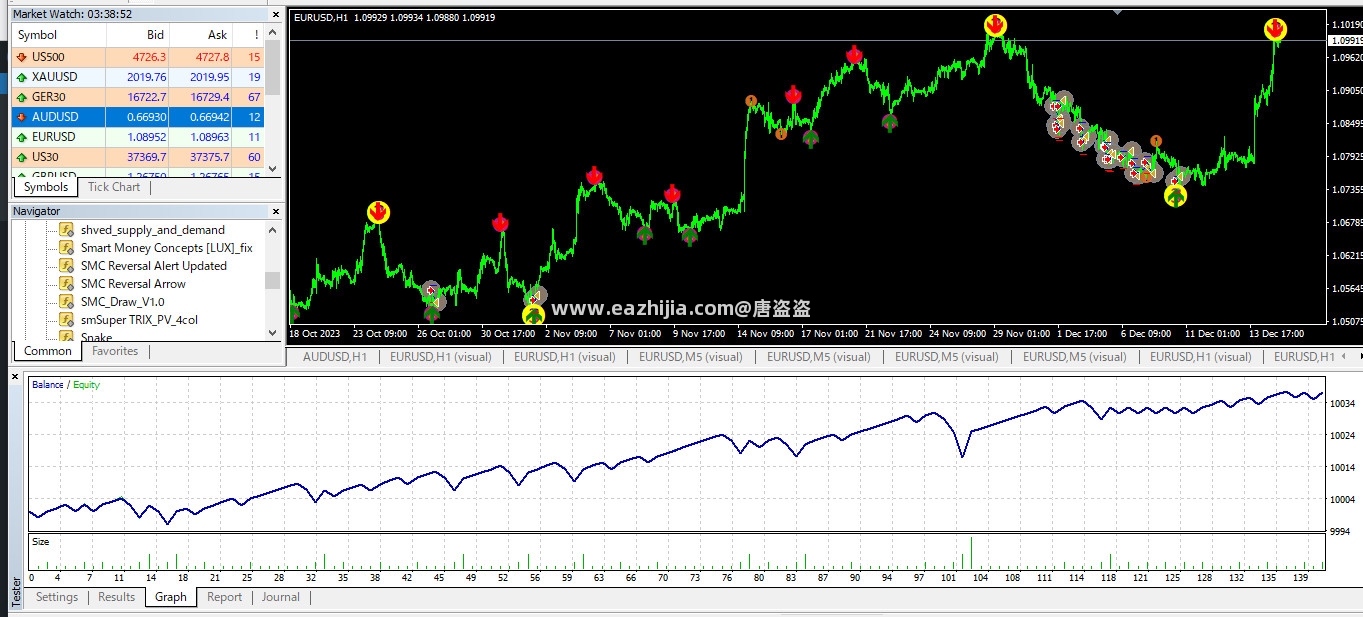Click the down-arrow icon beside US500
This screenshot has height=617, width=1363.
tap(22, 57)
